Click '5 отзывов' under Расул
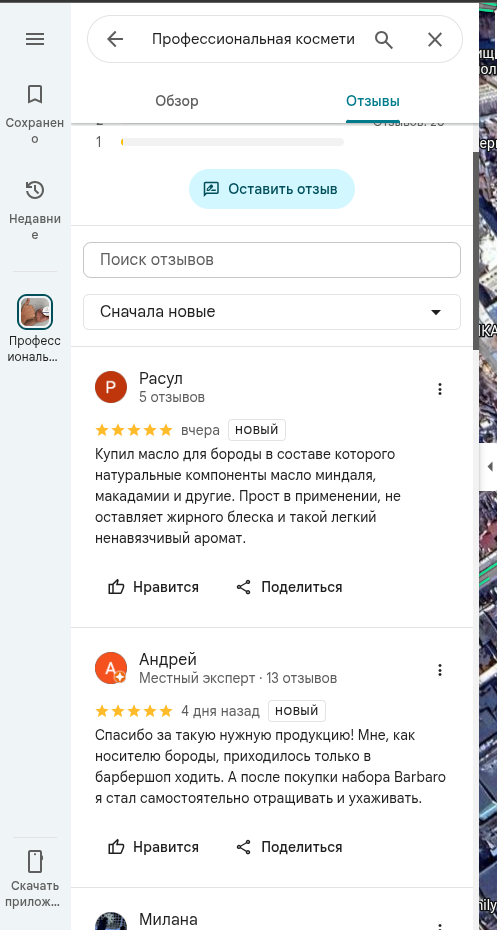Image resolution: width=497 pixels, height=930 pixels. [x=172, y=397]
